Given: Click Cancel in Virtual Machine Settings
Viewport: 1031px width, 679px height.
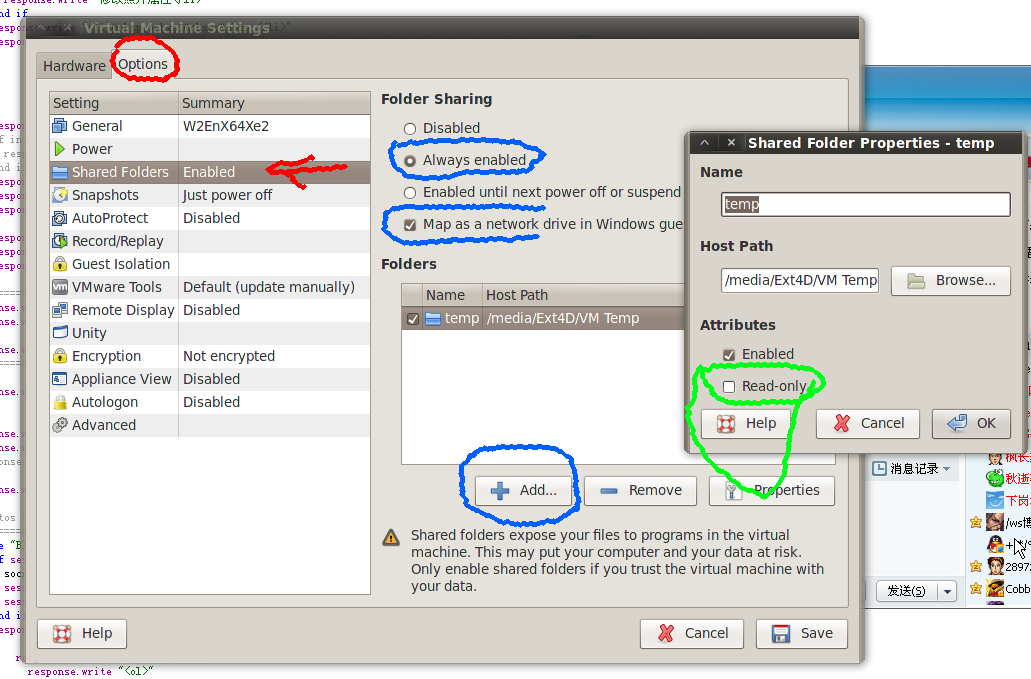Looking at the screenshot, I should tap(692, 633).
